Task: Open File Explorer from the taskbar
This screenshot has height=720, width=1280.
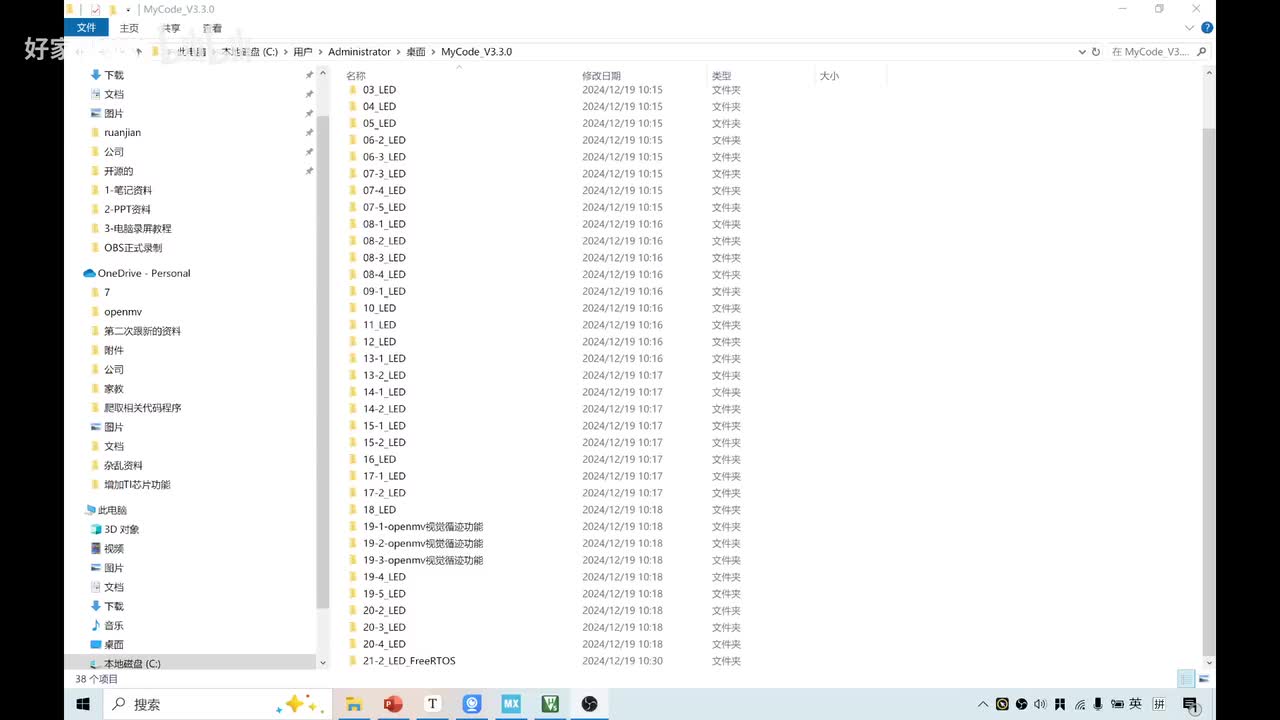Action: pos(353,704)
